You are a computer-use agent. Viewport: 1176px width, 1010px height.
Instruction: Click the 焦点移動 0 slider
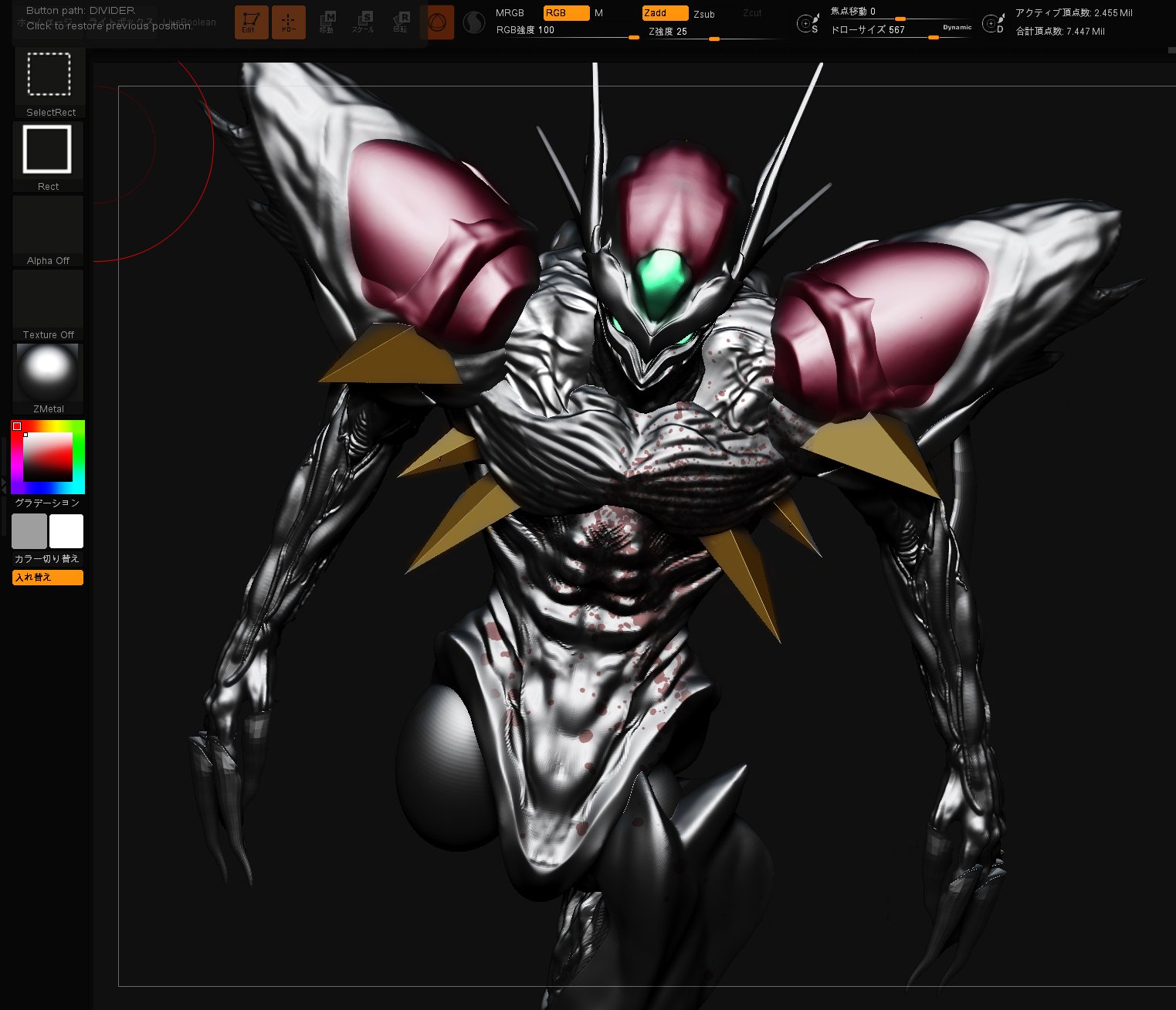[x=900, y=12]
